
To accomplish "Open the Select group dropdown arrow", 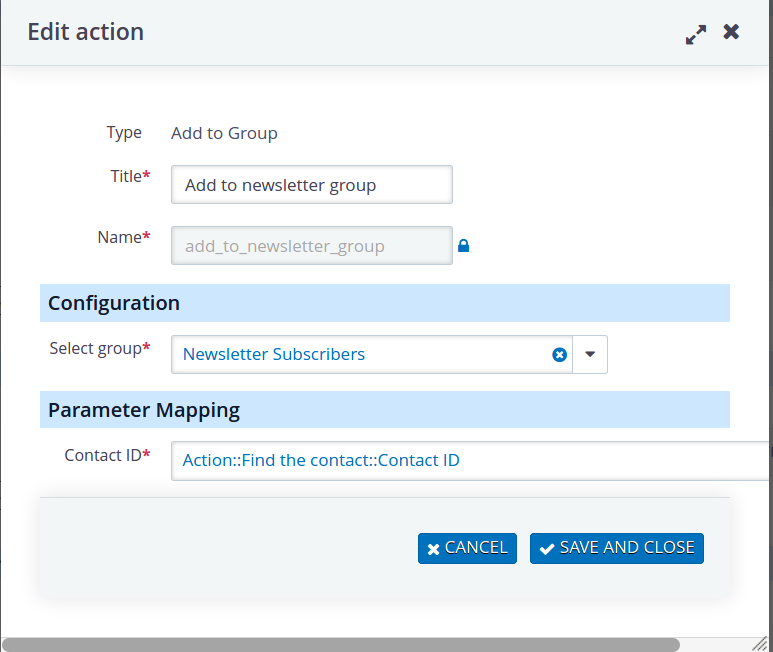I will point(590,354).
